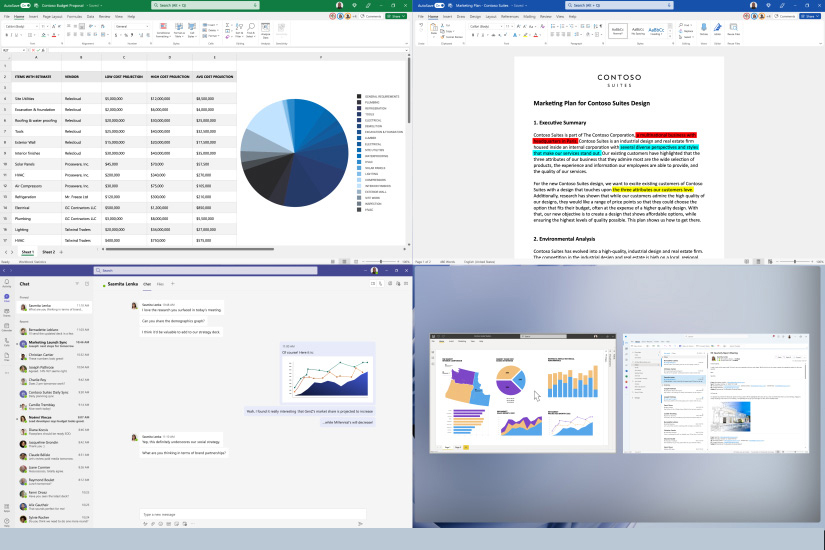Select the Outlook window thumbnail
Viewport: 825px width, 550px height.
tap(716, 393)
